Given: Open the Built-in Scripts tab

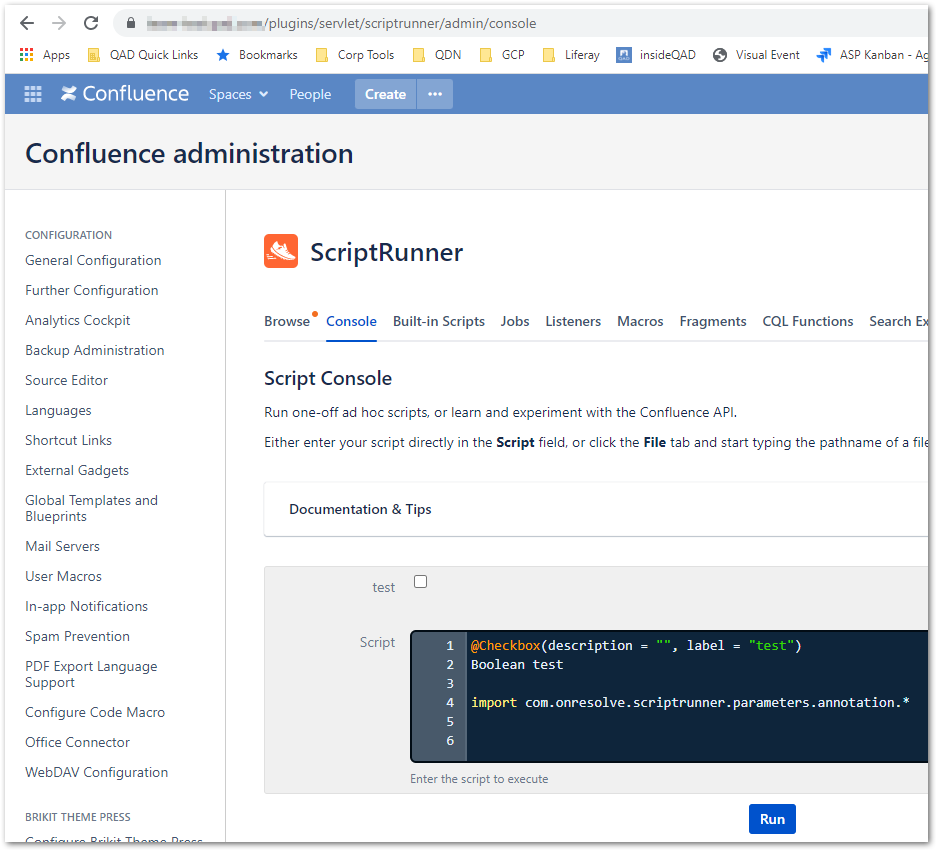Looking at the screenshot, I should [x=439, y=322].
